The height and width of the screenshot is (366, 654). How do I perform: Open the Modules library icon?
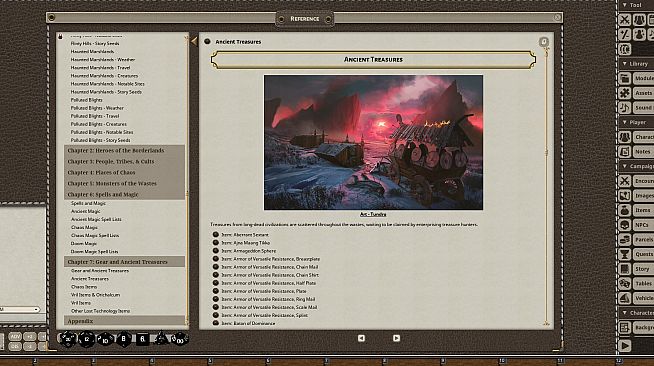click(x=625, y=78)
